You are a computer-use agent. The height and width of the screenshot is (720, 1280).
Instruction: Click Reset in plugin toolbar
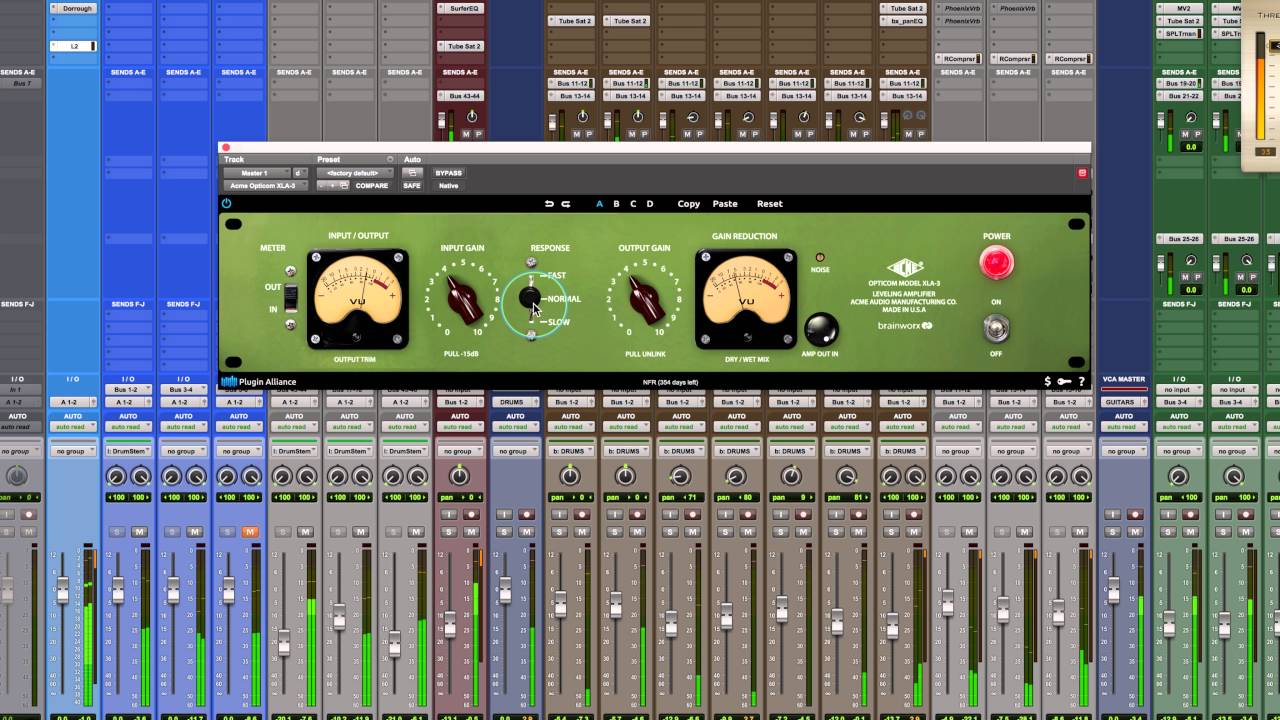[770, 204]
